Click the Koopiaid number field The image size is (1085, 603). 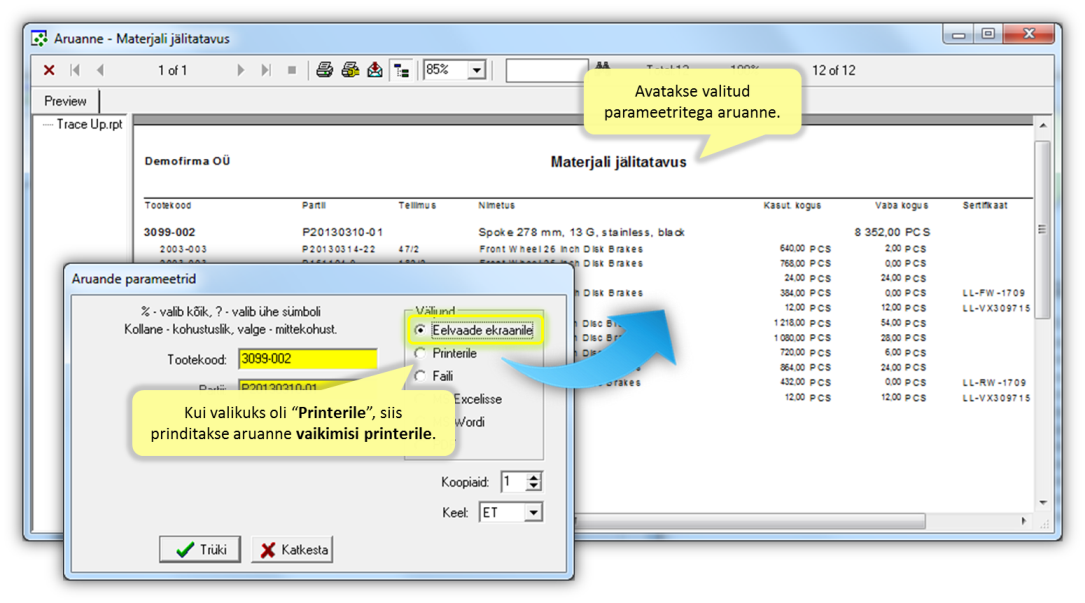point(513,481)
